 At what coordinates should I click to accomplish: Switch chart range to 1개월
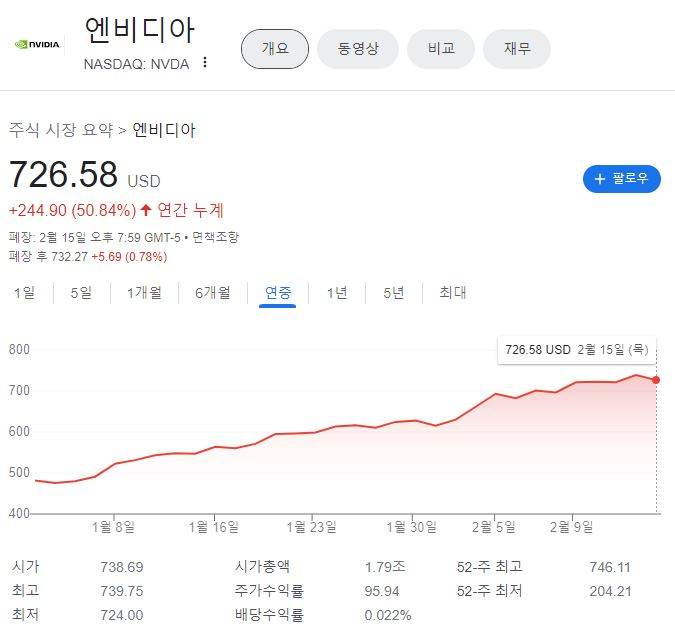pyautogui.click(x=144, y=293)
